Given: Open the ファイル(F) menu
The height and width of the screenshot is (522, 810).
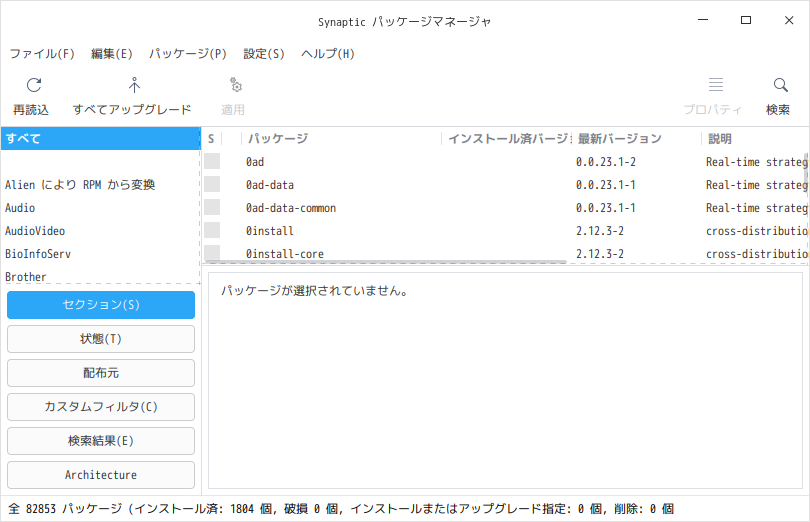Looking at the screenshot, I should (x=42, y=54).
